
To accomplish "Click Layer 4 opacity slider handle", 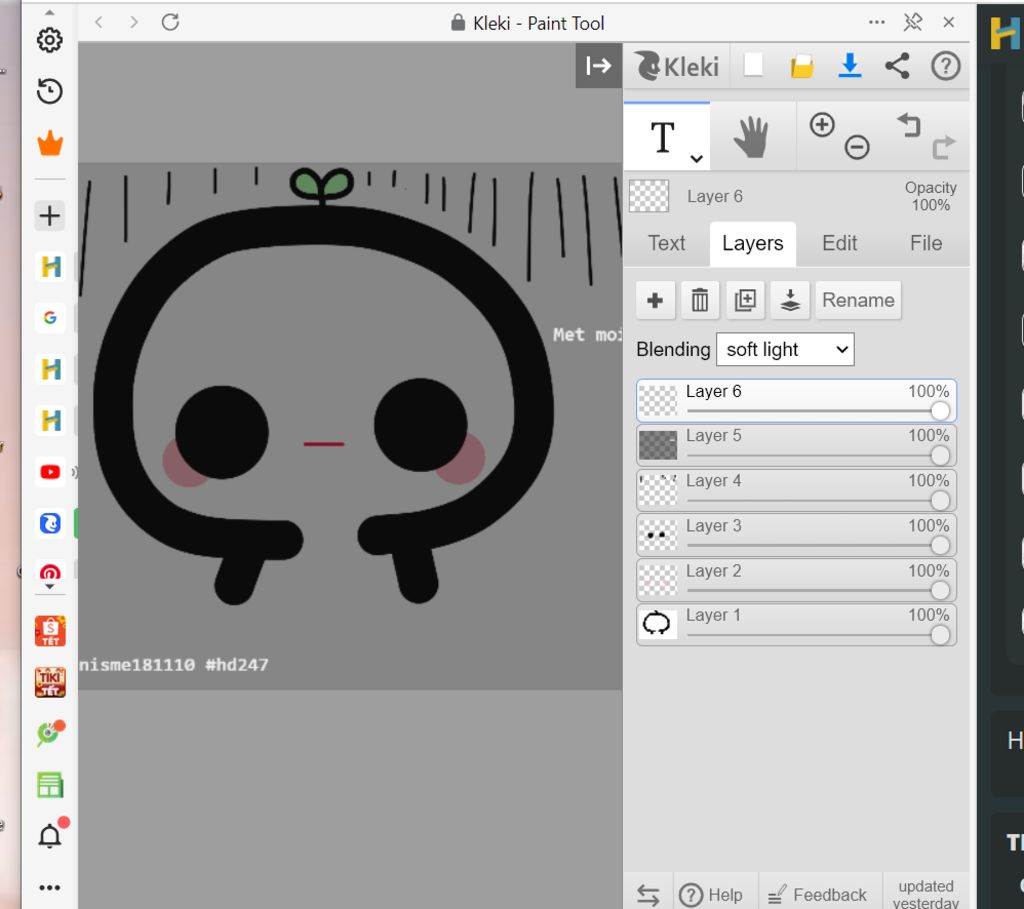I will [940, 500].
